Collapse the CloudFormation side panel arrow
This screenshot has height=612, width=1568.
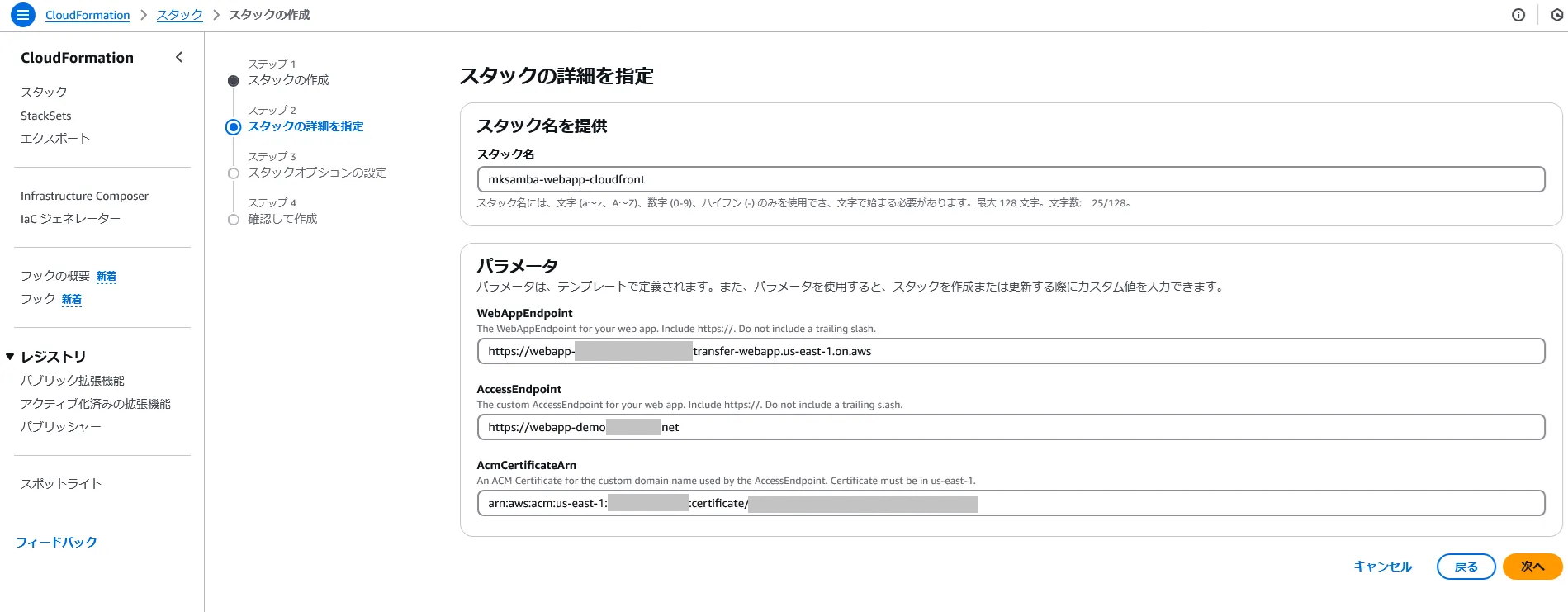[179, 57]
